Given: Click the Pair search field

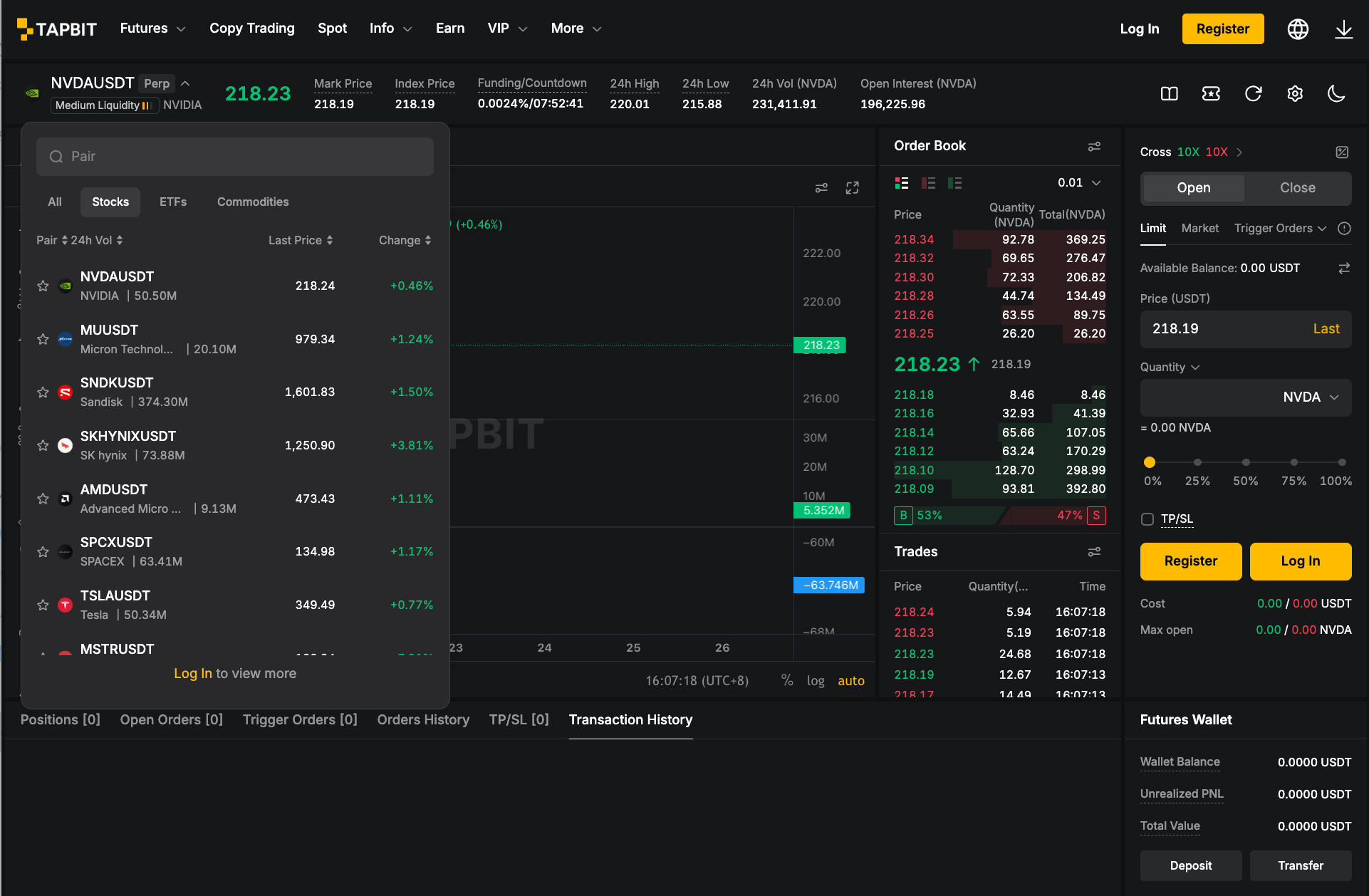Looking at the screenshot, I should [235, 157].
